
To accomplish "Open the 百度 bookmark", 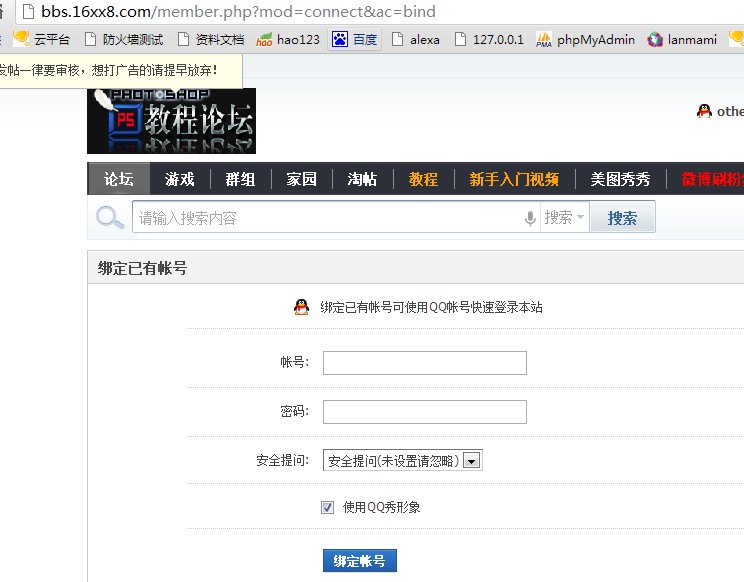I will 354,39.
